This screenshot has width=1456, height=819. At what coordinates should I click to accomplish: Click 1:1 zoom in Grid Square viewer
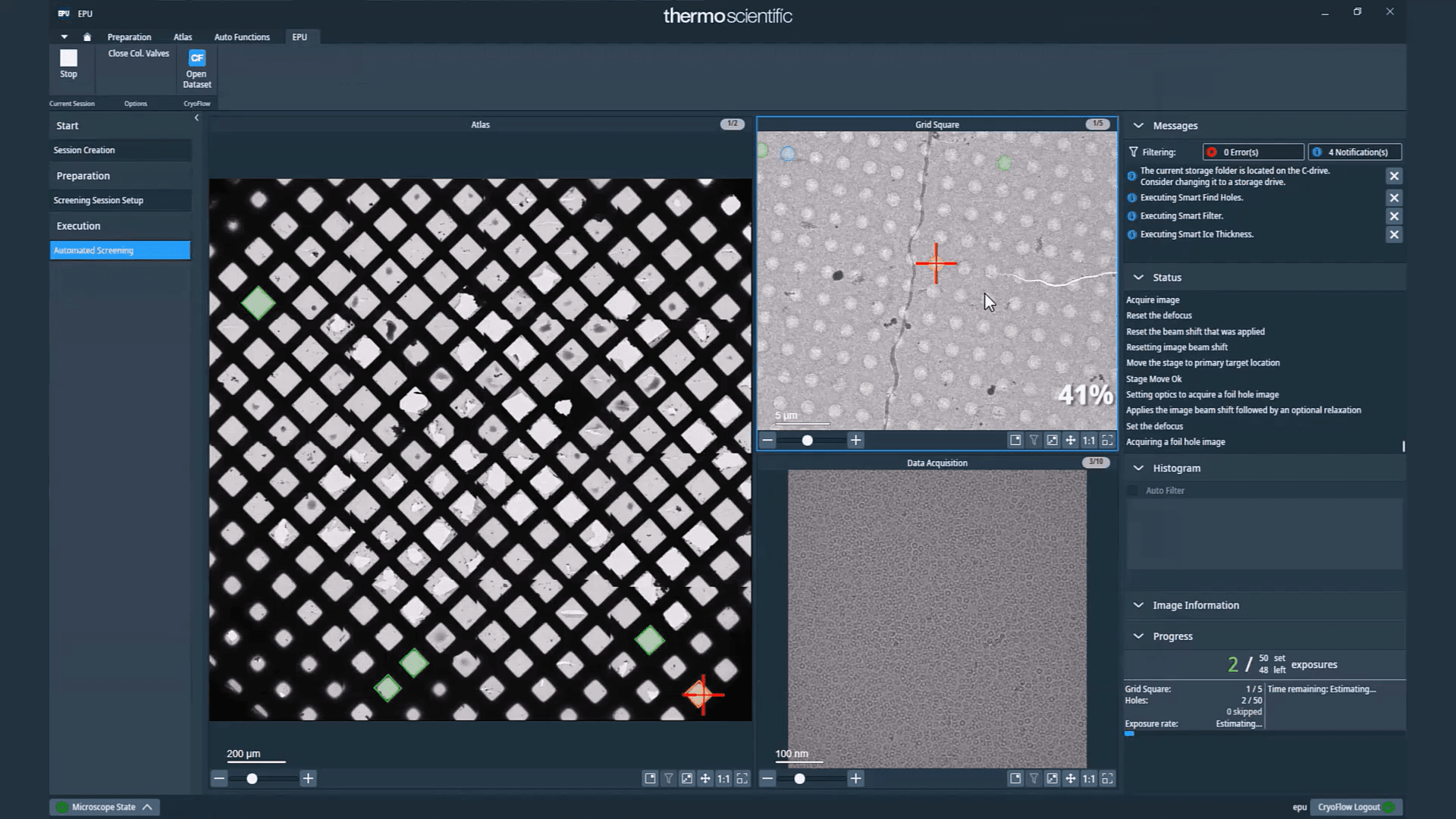(x=1088, y=441)
